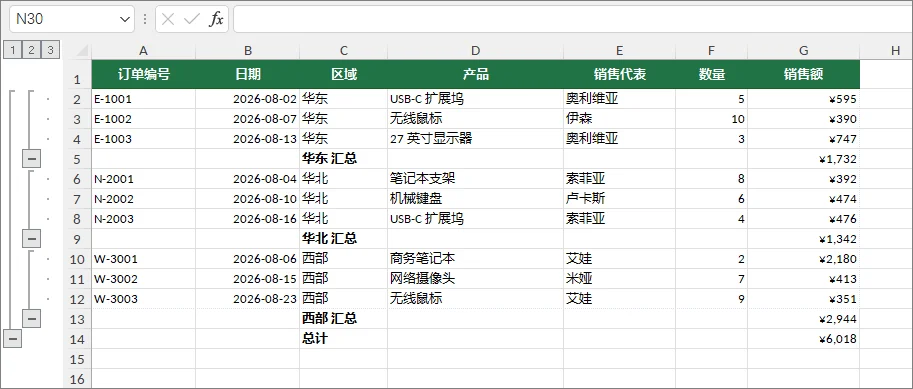This screenshot has width=913, height=389.
Task: Select product cell 机械键盘
Action: click(475, 199)
